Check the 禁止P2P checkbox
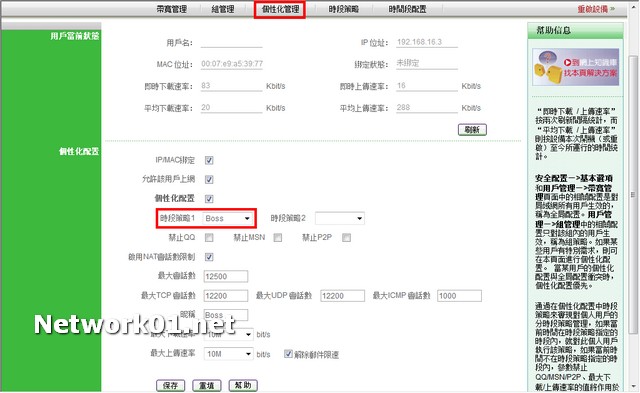The width and height of the screenshot is (640, 393). pyautogui.click(x=347, y=238)
